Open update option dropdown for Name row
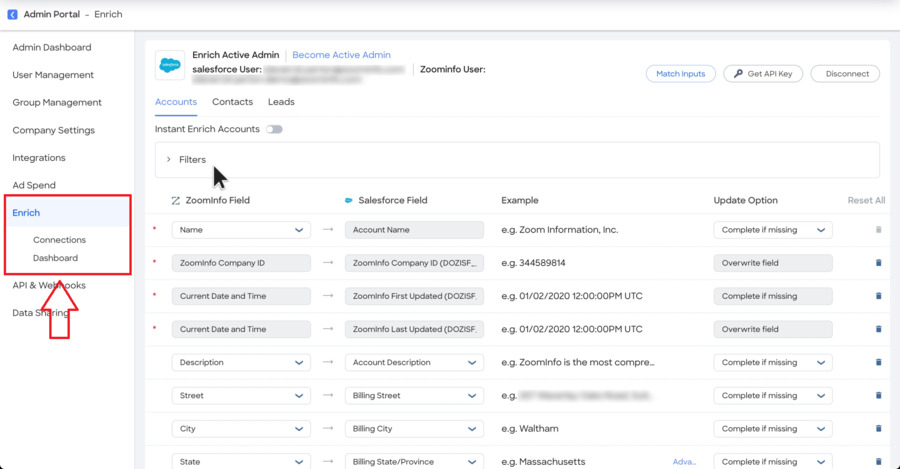Viewport: 900px width, 469px height. point(773,230)
